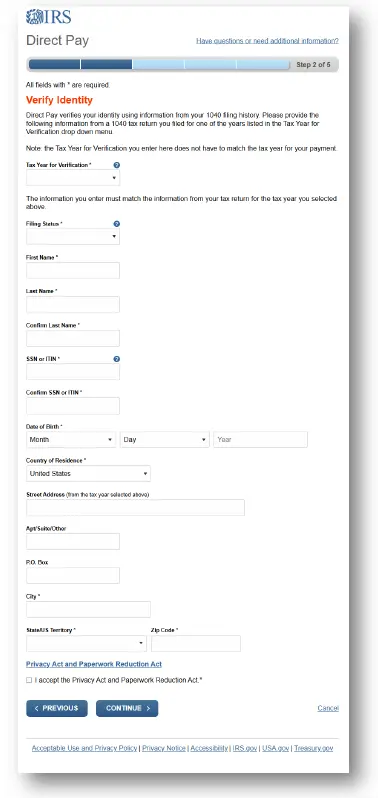Open the Tax Year for Verification dropdown

click(73, 178)
